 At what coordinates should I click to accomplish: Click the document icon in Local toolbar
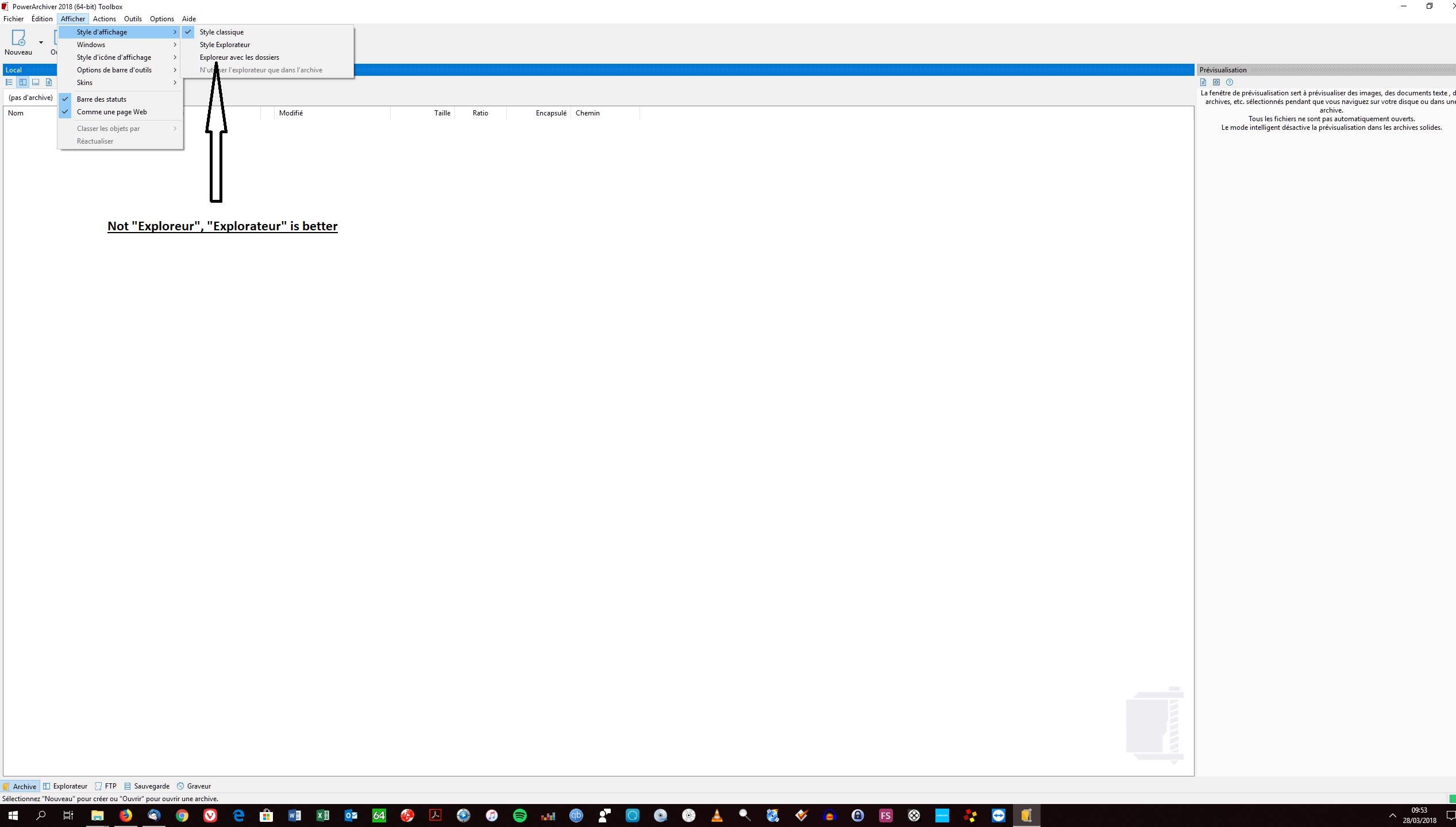click(x=49, y=82)
